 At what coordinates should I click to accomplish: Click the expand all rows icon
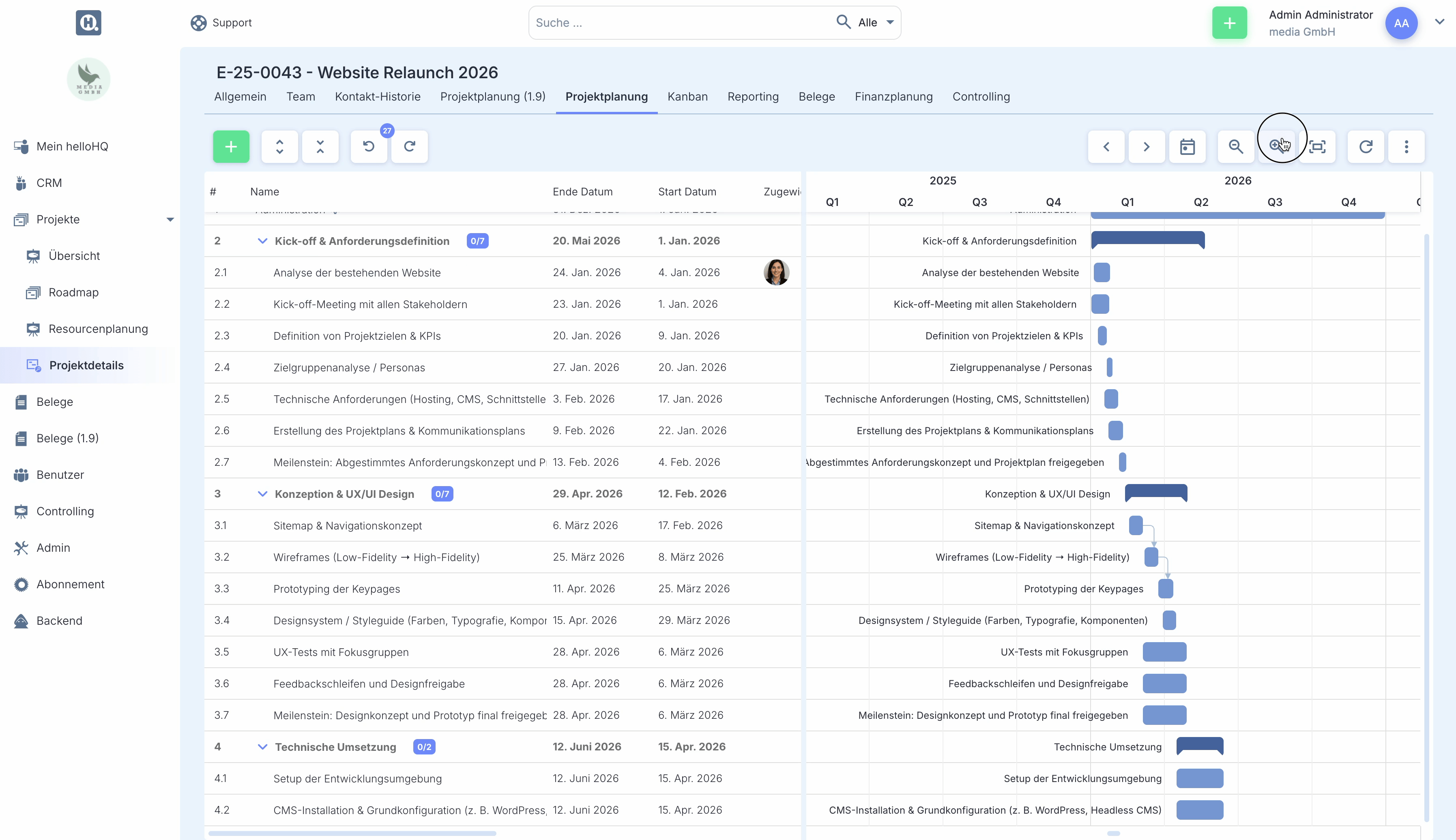(279, 146)
